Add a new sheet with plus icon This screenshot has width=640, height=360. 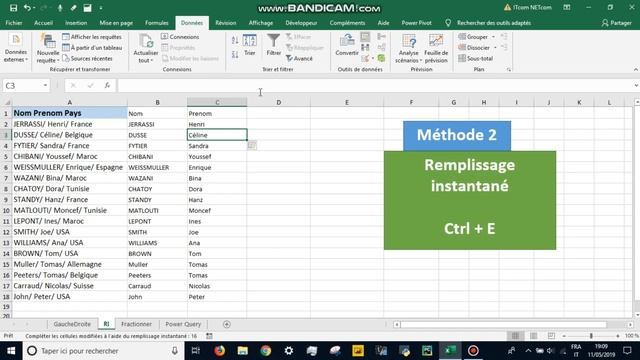coord(227,324)
